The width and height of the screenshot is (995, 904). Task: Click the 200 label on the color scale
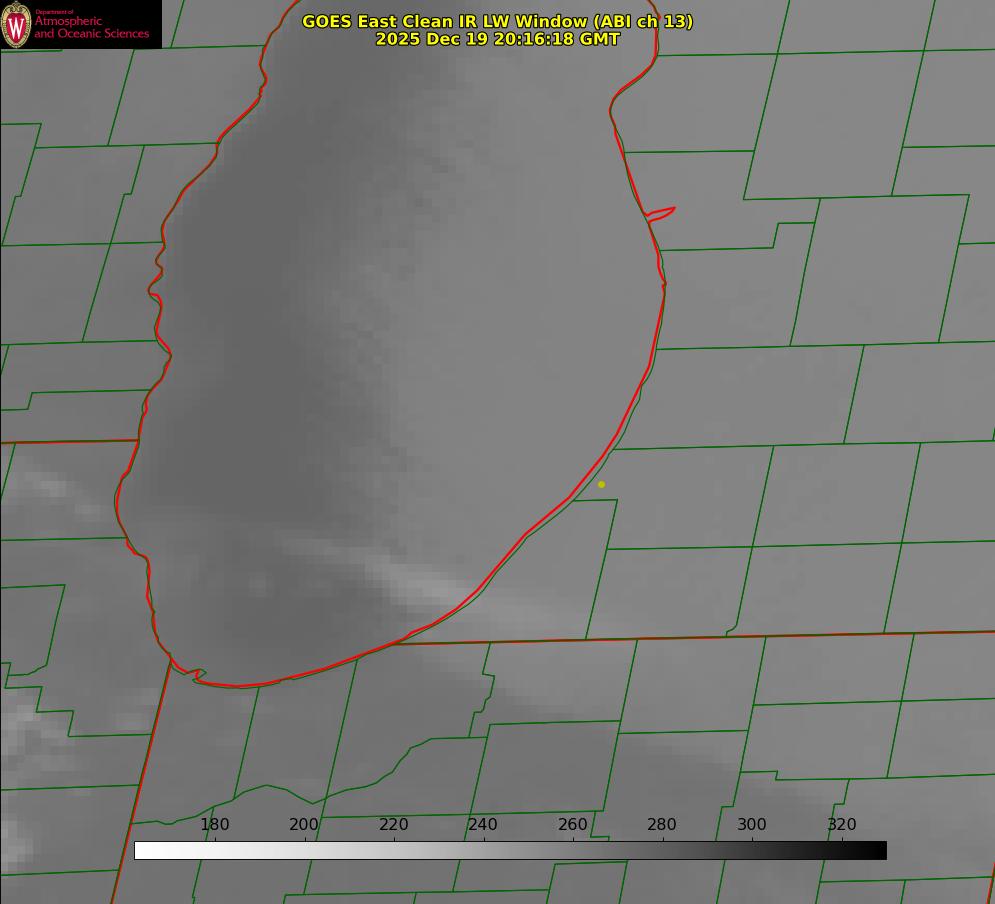(x=304, y=824)
